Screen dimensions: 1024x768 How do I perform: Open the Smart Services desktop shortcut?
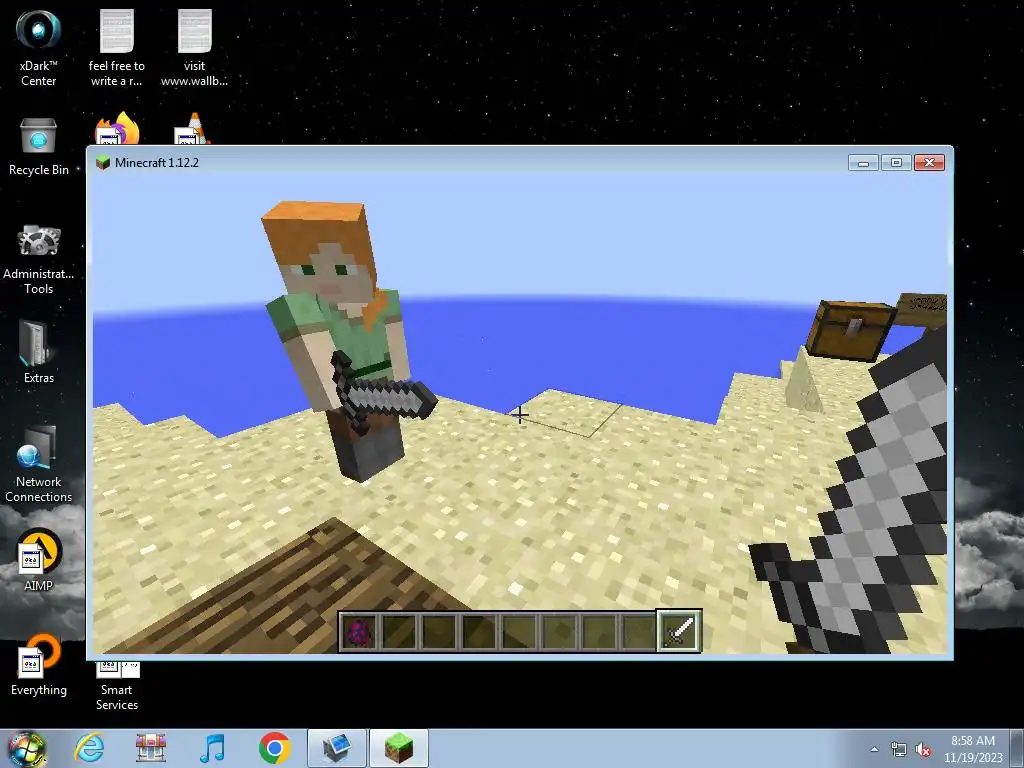click(117, 686)
